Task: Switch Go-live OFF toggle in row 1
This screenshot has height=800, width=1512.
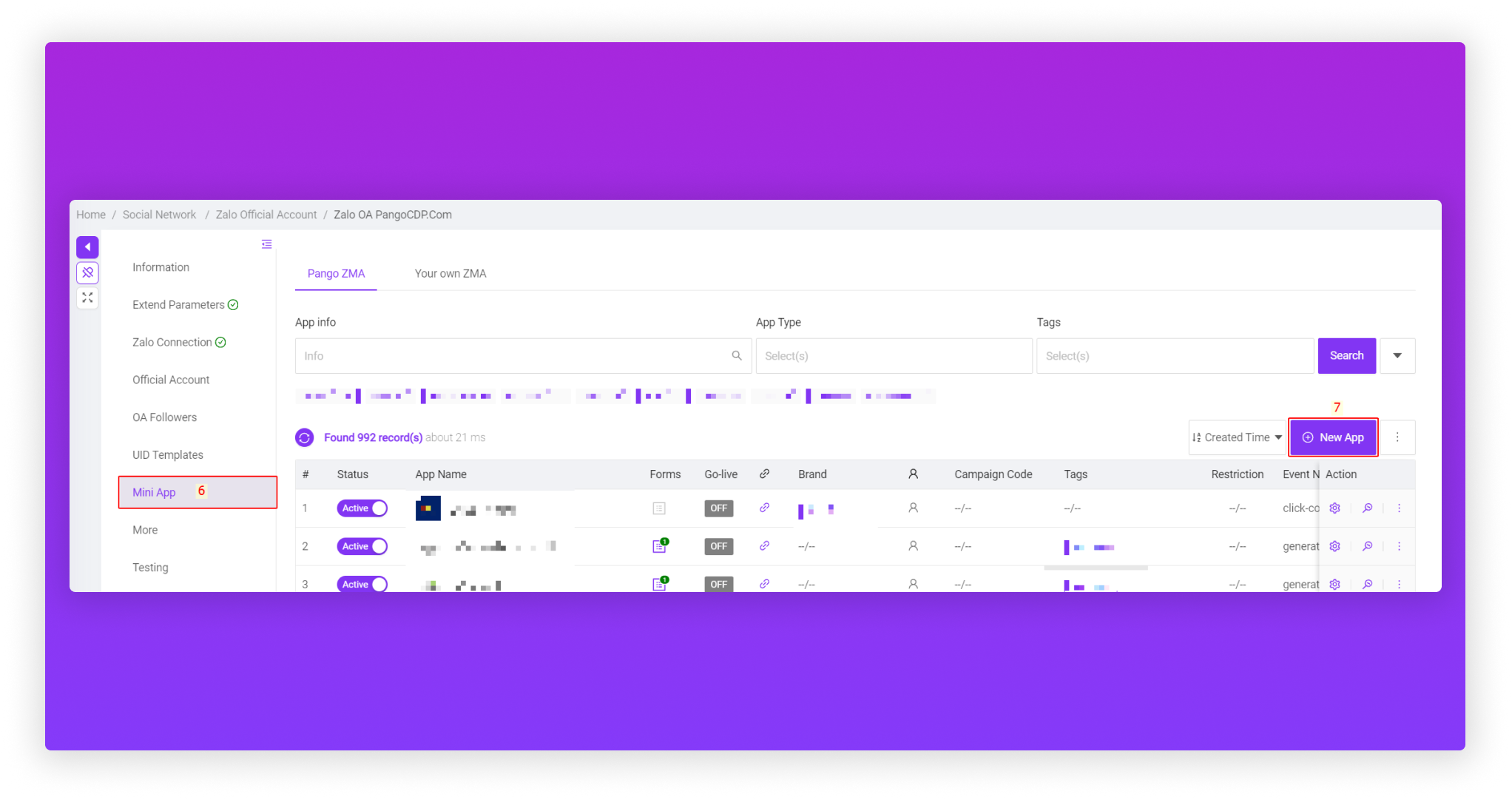Action: pos(718,508)
